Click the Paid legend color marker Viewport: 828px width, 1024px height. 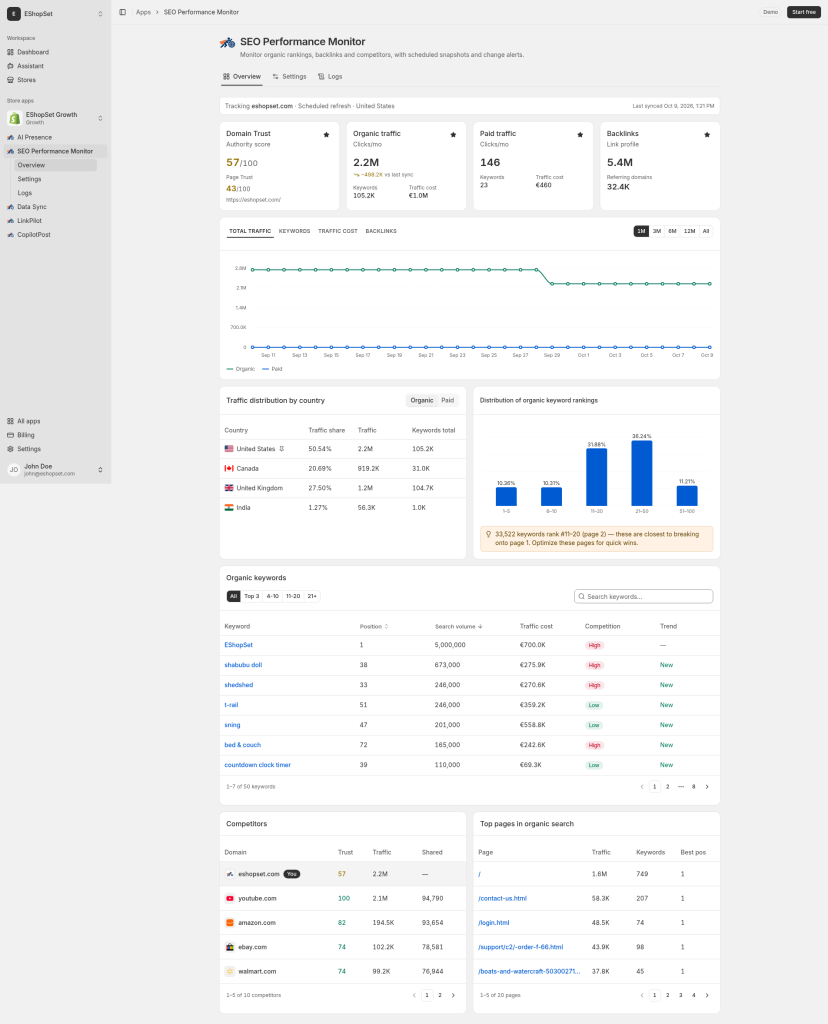pyautogui.click(x=266, y=369)
